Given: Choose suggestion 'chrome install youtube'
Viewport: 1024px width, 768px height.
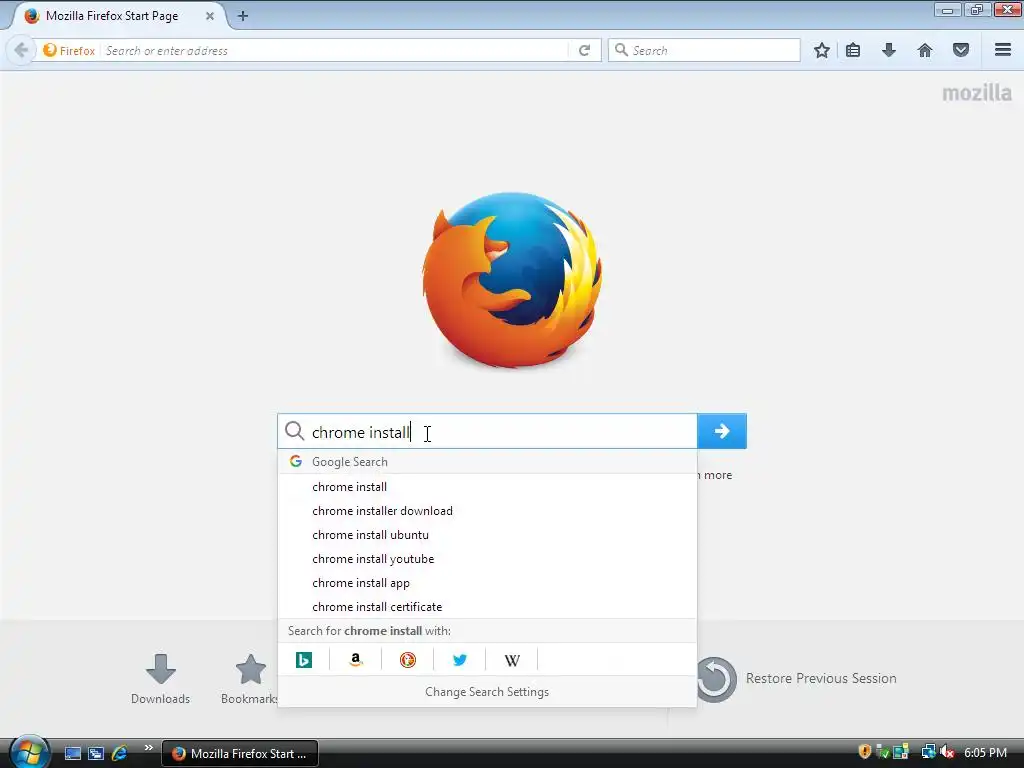Looking at the screenshot, I should tap(487, 559).
